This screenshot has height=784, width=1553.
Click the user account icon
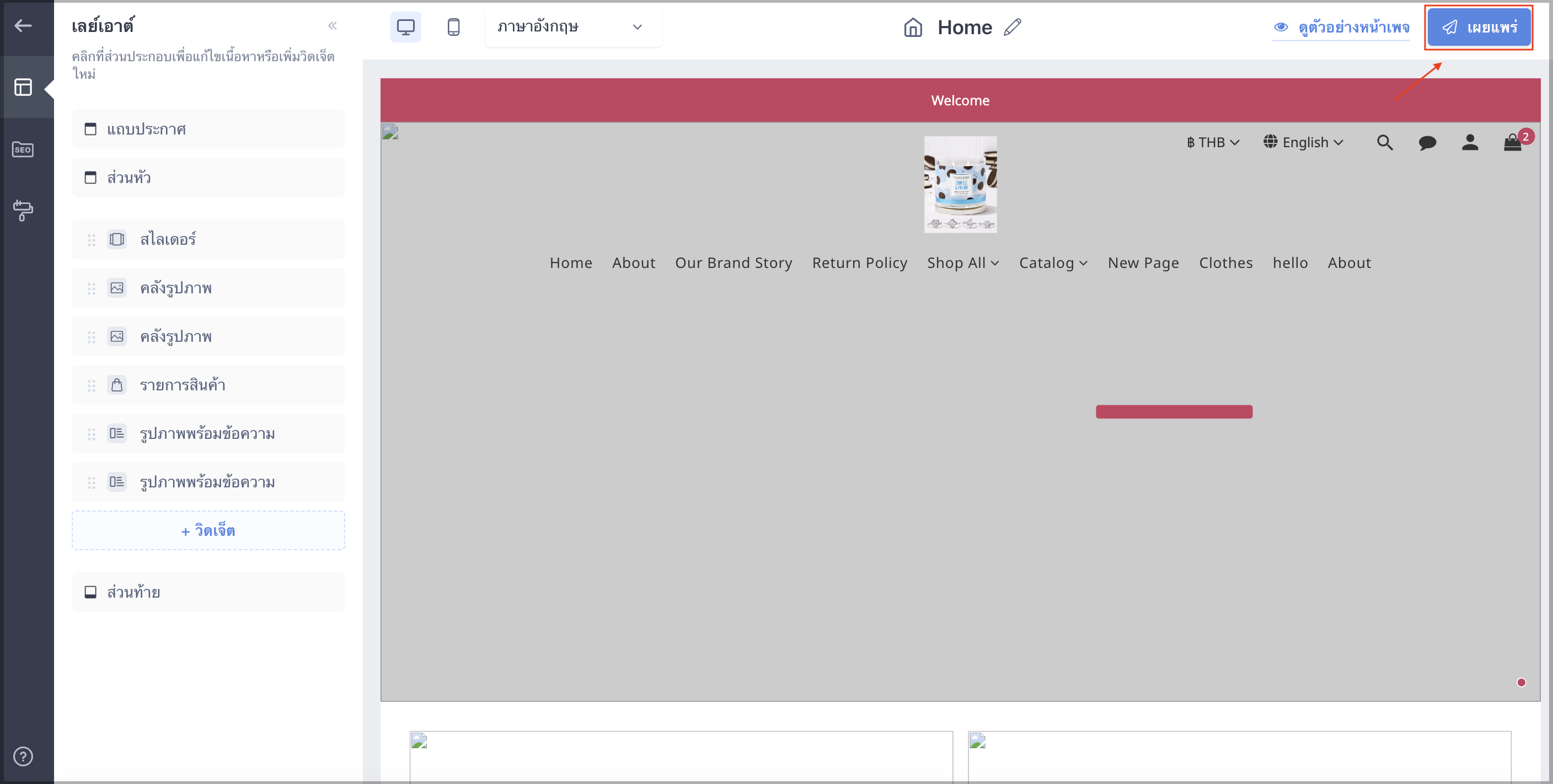(x=1470, y=142)
